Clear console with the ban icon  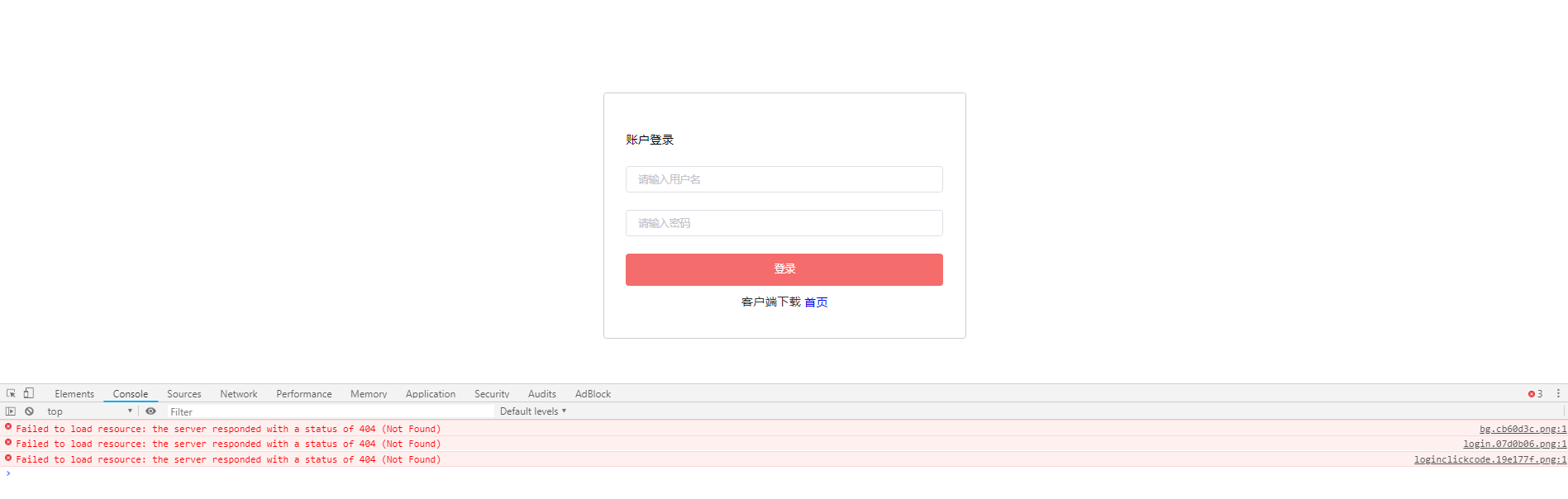(x=29, y=411)
